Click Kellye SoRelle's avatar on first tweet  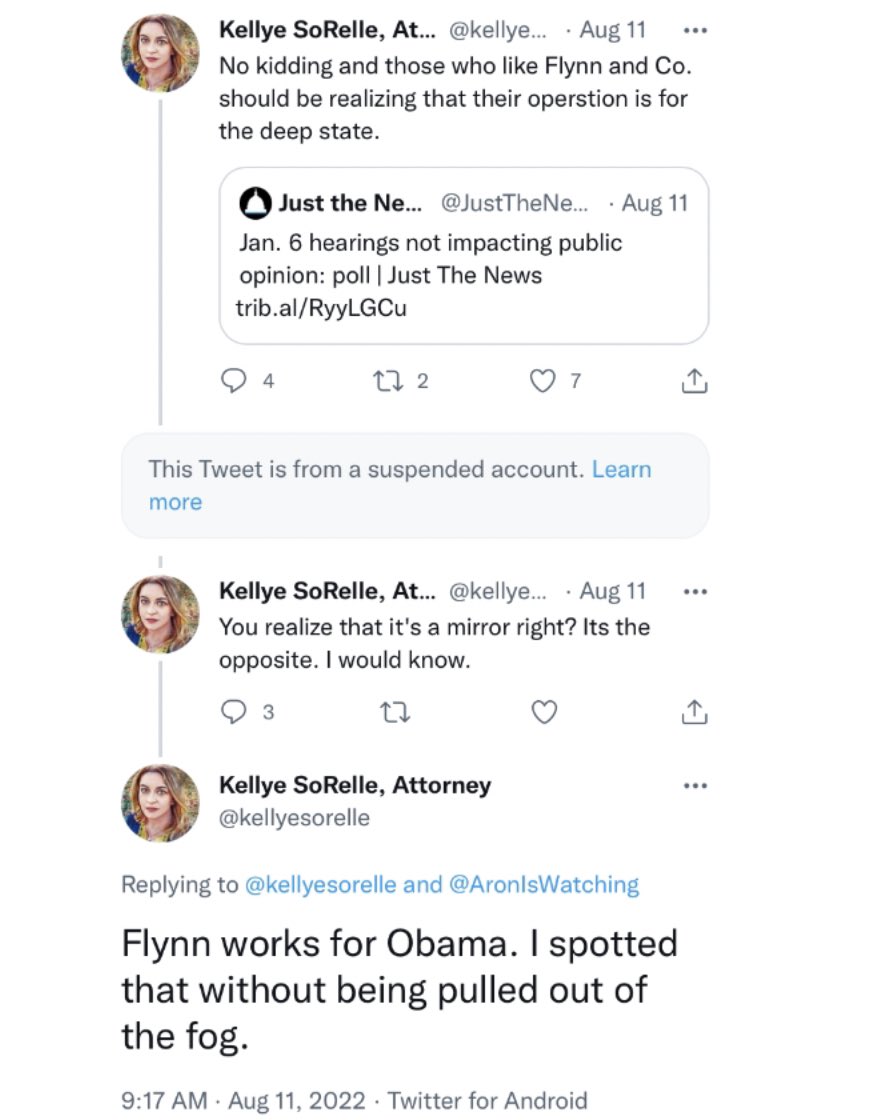click(160, 52)
